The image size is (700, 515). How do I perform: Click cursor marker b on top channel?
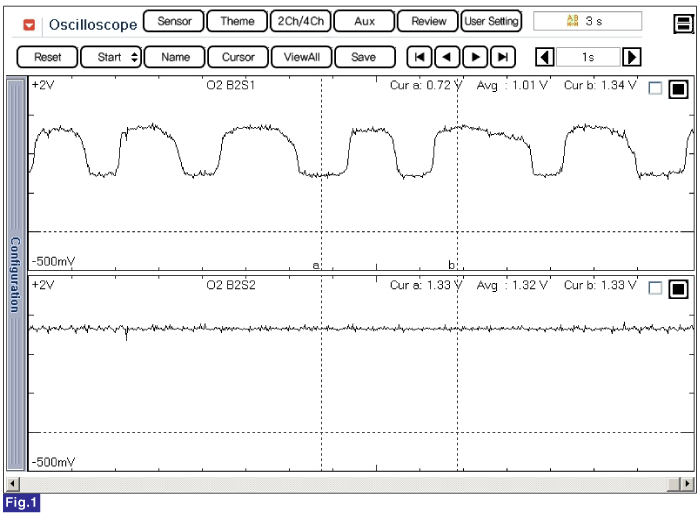tap(451, 265)
